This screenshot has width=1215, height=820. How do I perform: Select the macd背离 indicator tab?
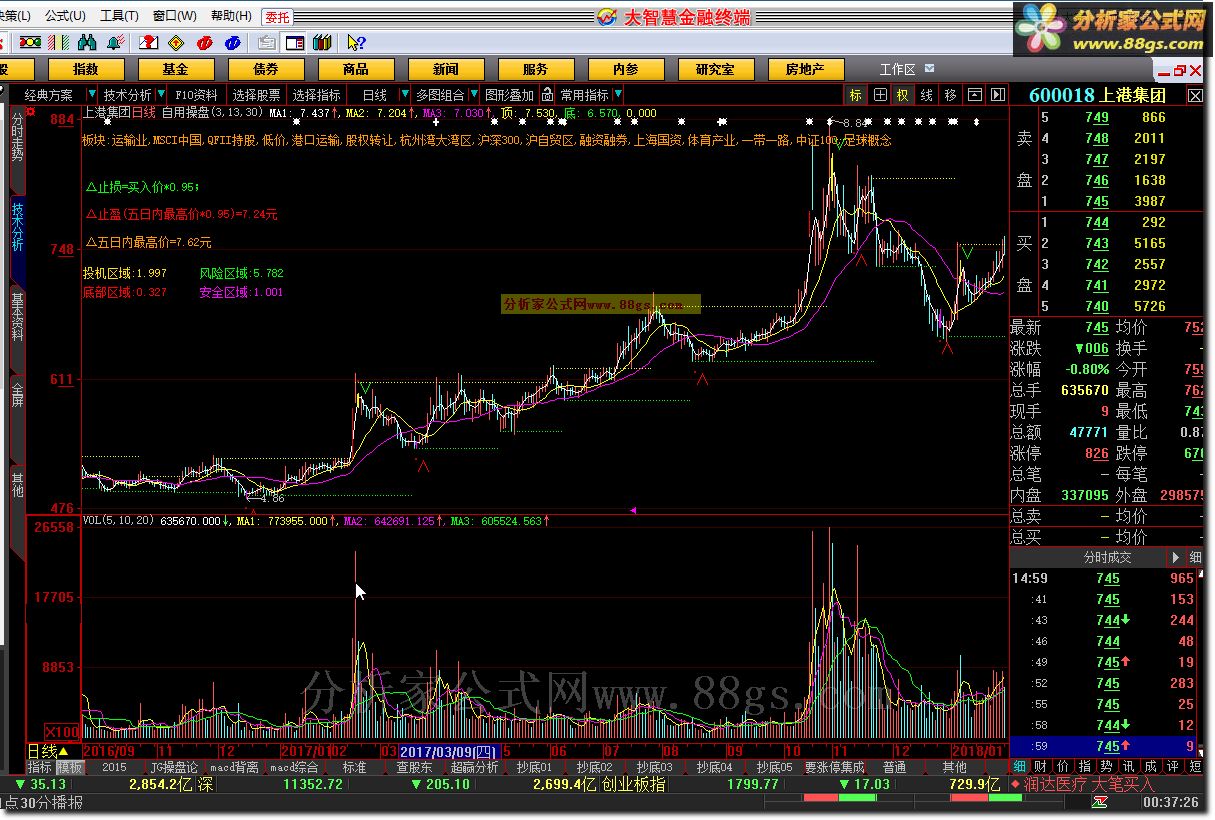[x=234, y=767]
